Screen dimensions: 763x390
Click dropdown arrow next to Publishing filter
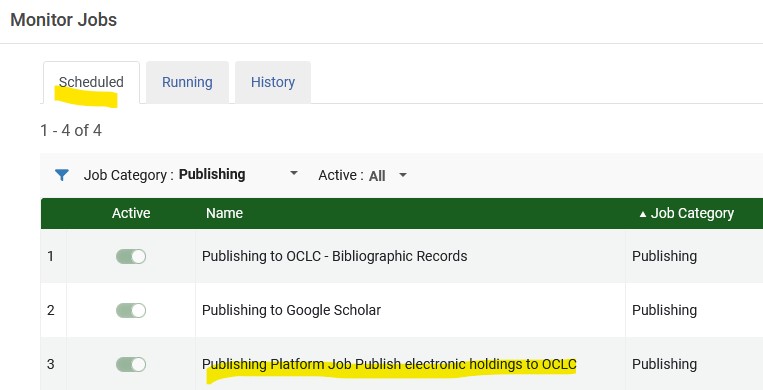293,173
